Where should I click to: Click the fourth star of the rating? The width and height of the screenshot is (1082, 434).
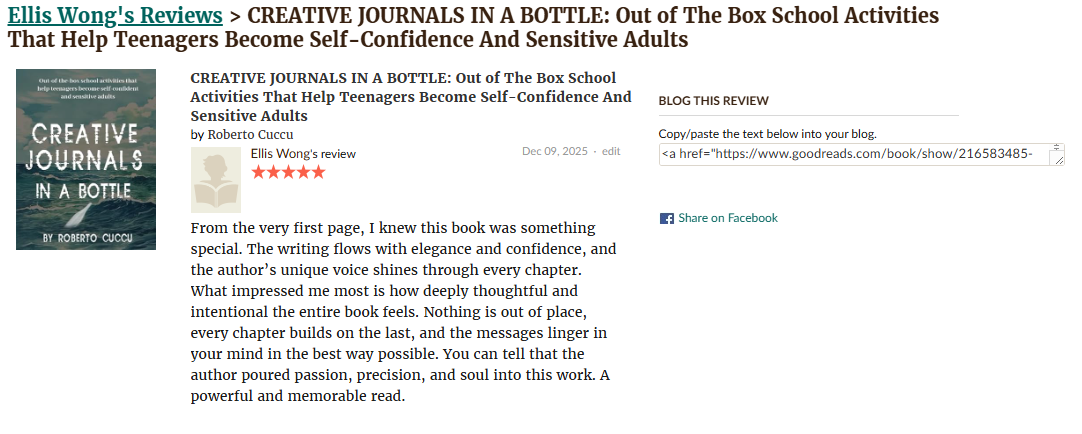click(x=303, y=172)
